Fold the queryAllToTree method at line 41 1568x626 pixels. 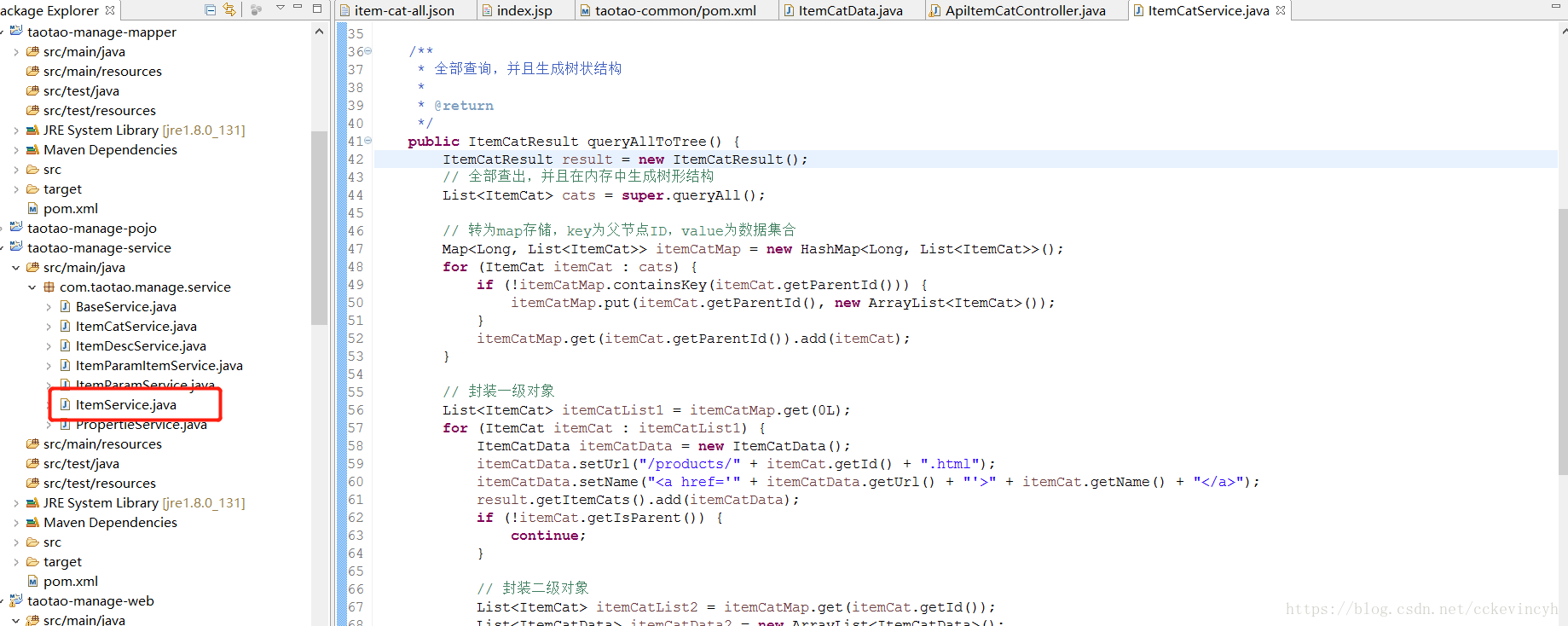(368, 141)
